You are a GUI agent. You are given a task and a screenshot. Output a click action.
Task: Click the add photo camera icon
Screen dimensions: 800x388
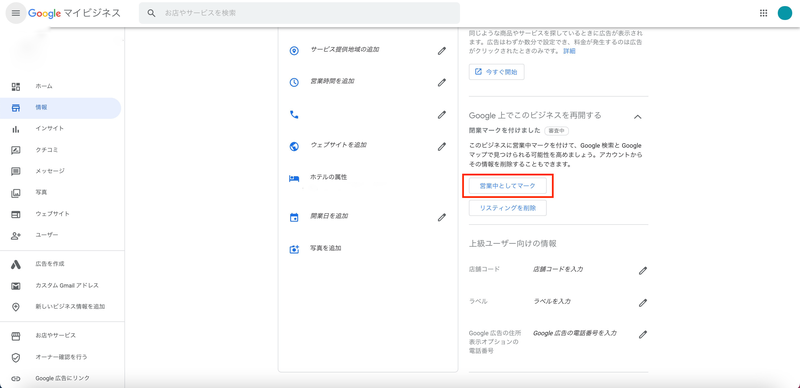click(294, 250)
